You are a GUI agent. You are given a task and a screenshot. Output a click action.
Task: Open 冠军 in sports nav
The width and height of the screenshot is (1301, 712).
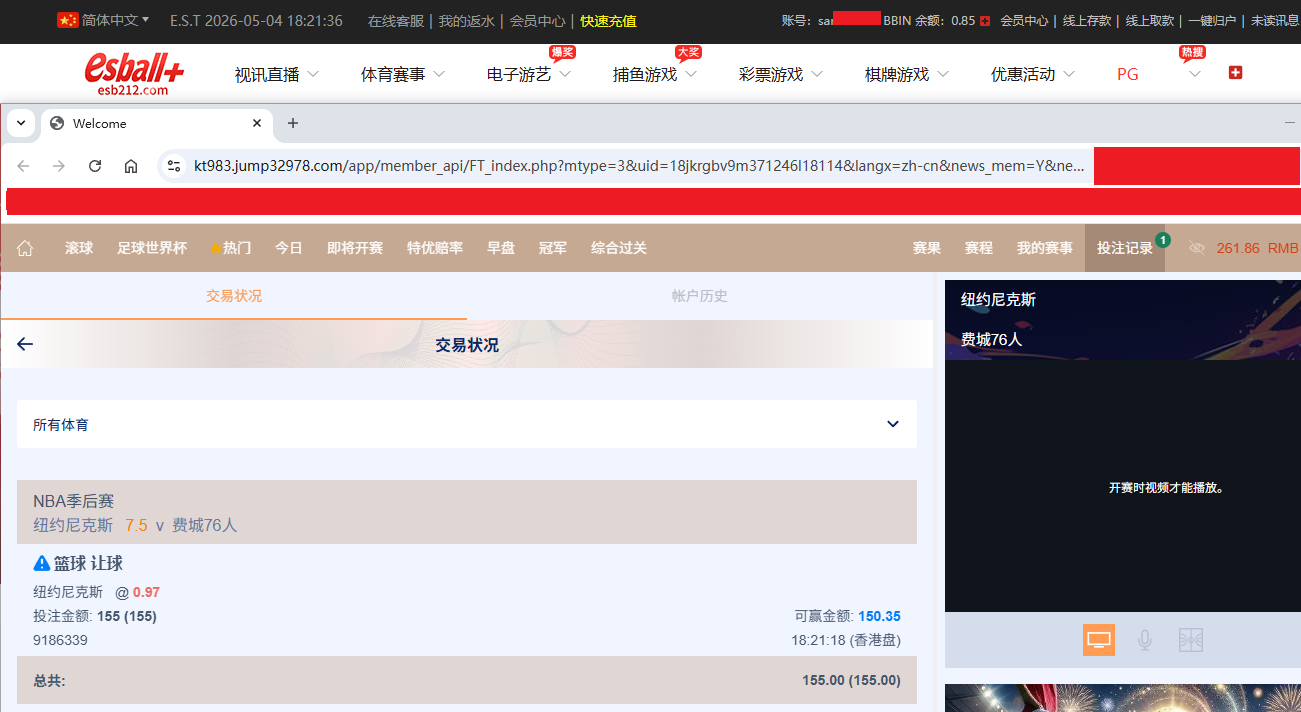[553, 248]
